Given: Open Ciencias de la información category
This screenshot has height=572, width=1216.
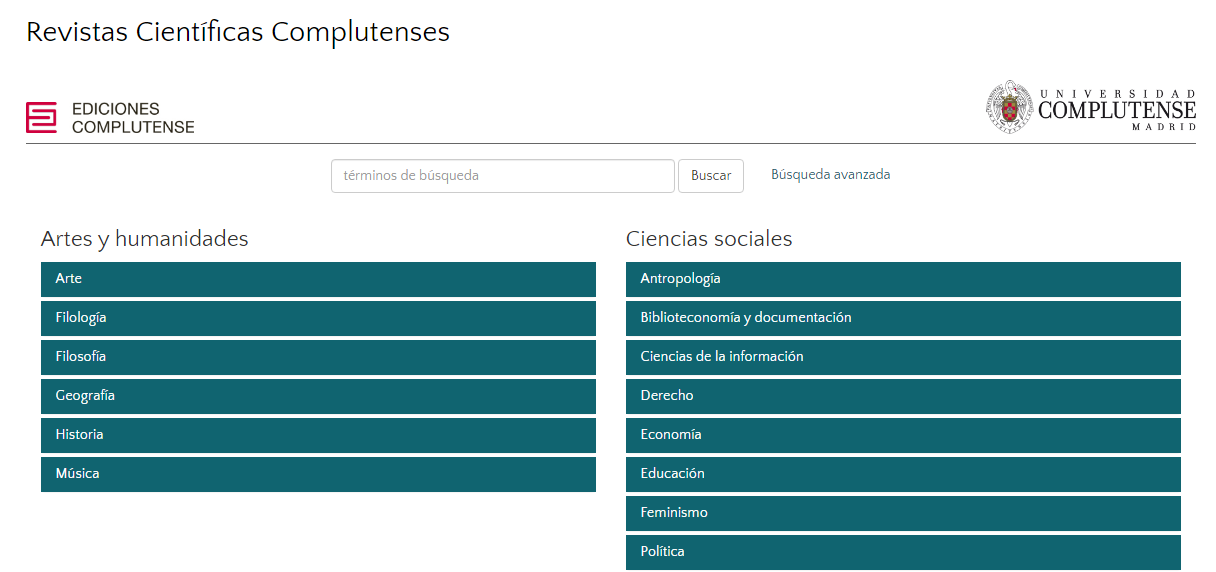Looking at the screenshot, I should click(x=903, y=357).
